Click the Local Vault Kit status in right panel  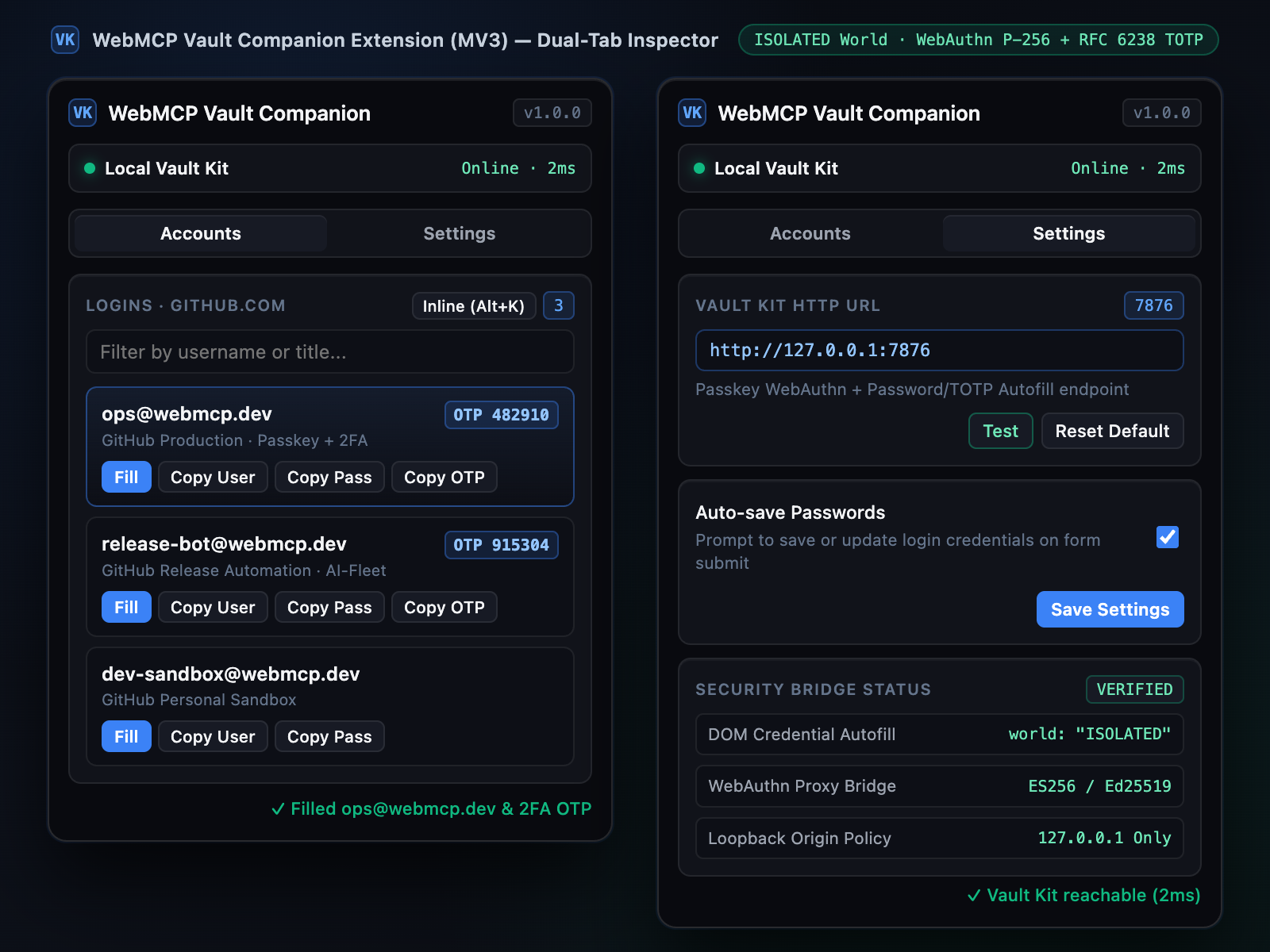point(940,168)
